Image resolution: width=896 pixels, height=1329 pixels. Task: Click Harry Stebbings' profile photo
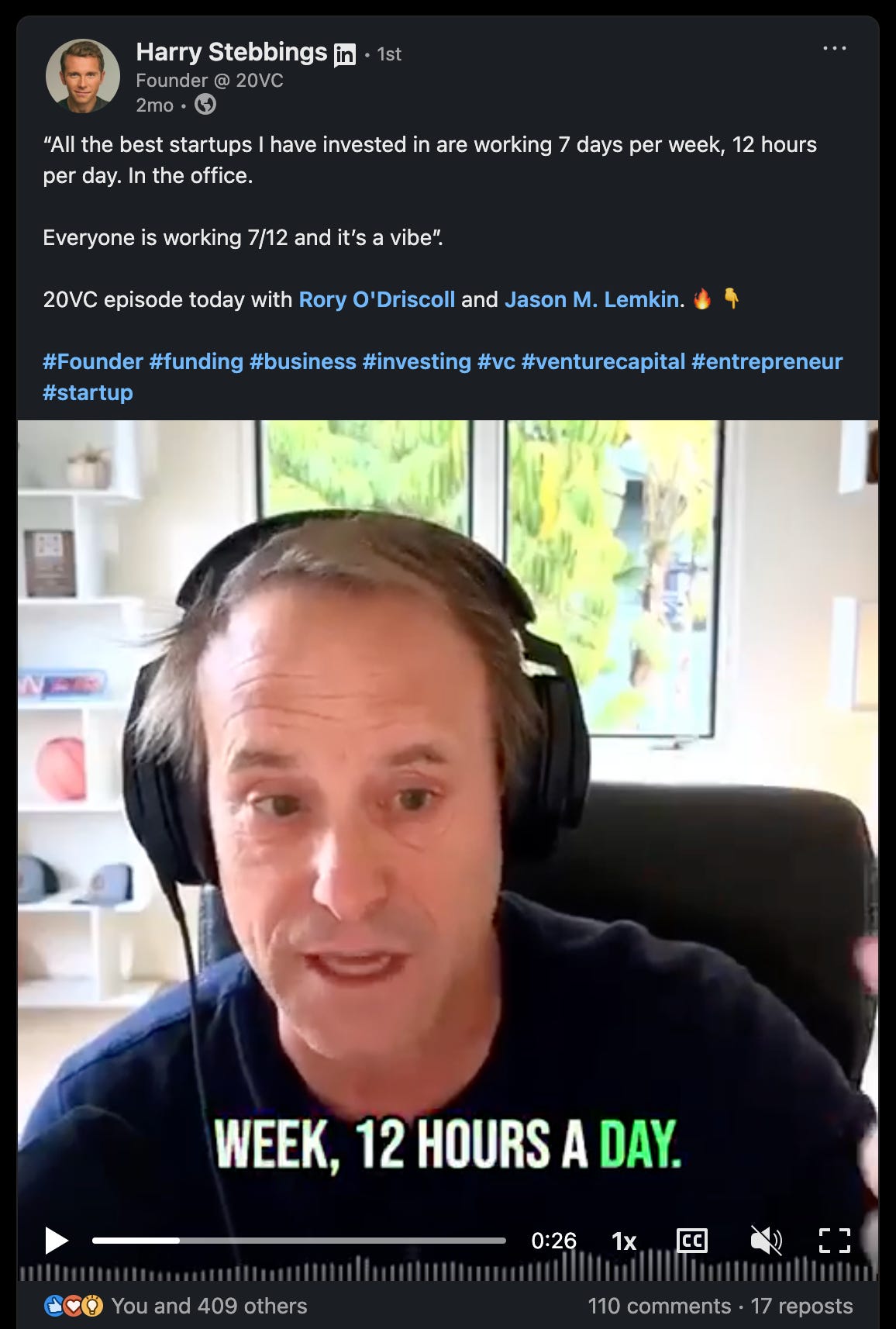(x=83, y=76)
